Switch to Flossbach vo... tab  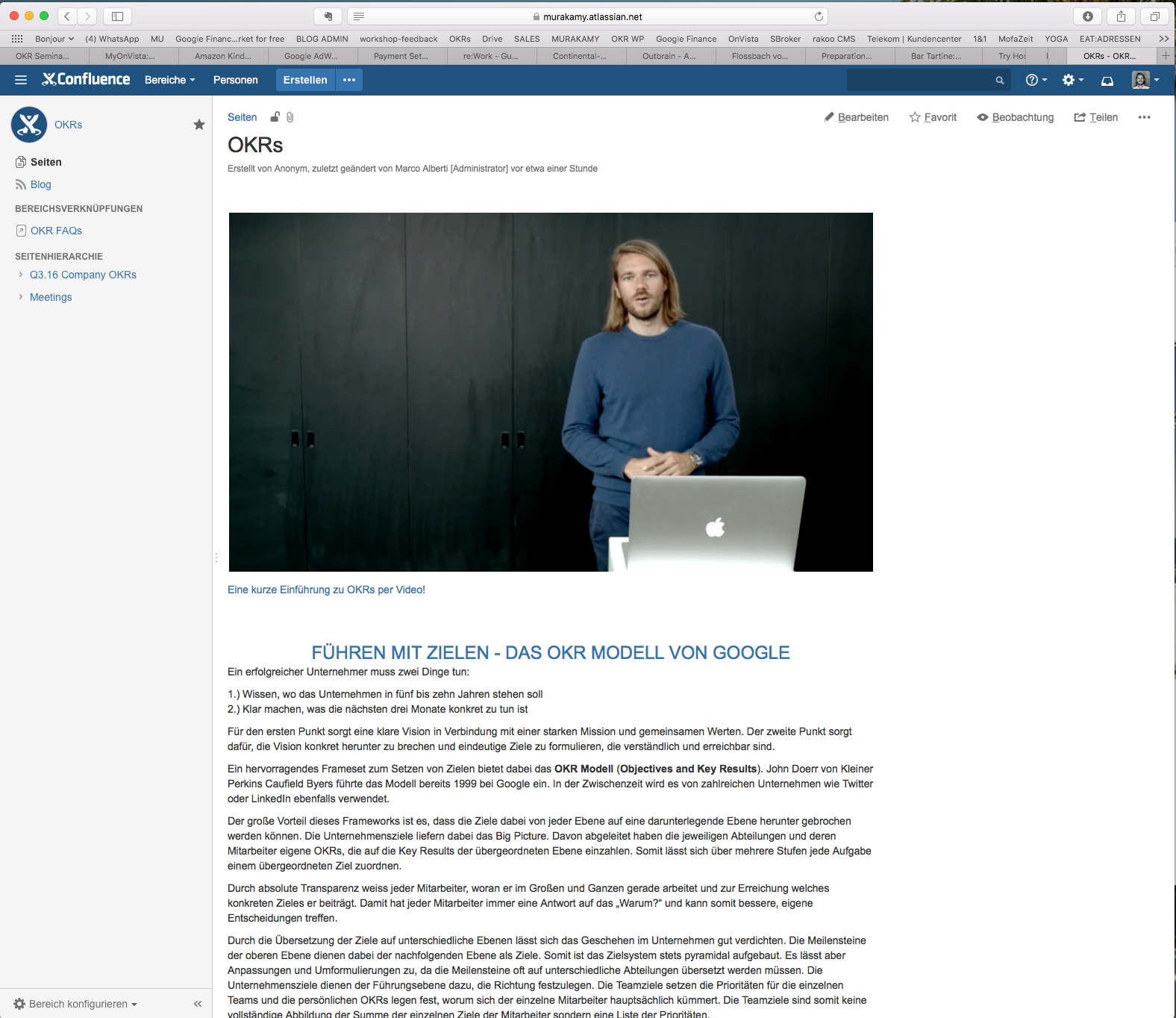pyautogui.click(x=760, y=56)
